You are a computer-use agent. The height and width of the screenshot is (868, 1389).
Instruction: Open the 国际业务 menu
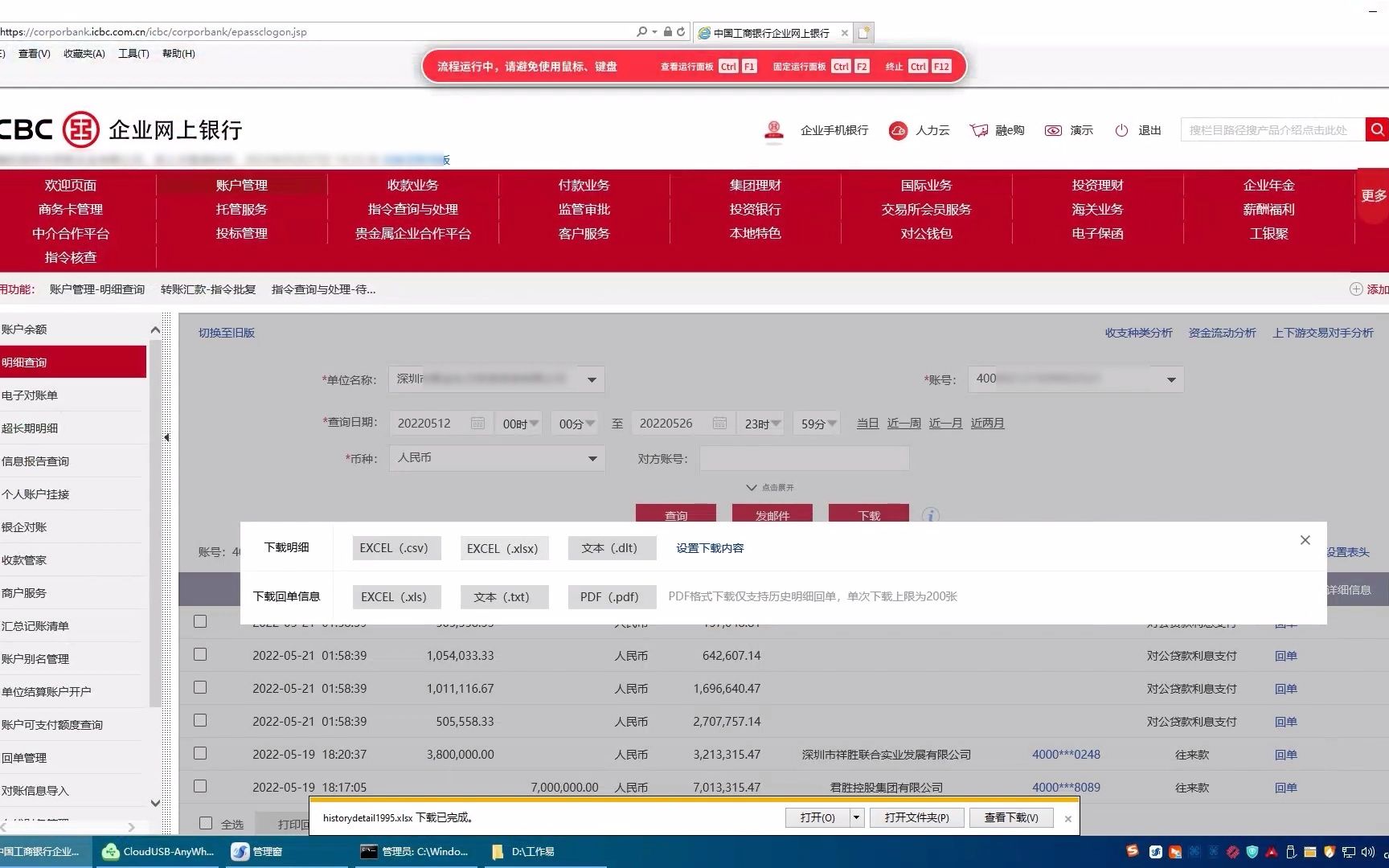(x=926, y=184)
